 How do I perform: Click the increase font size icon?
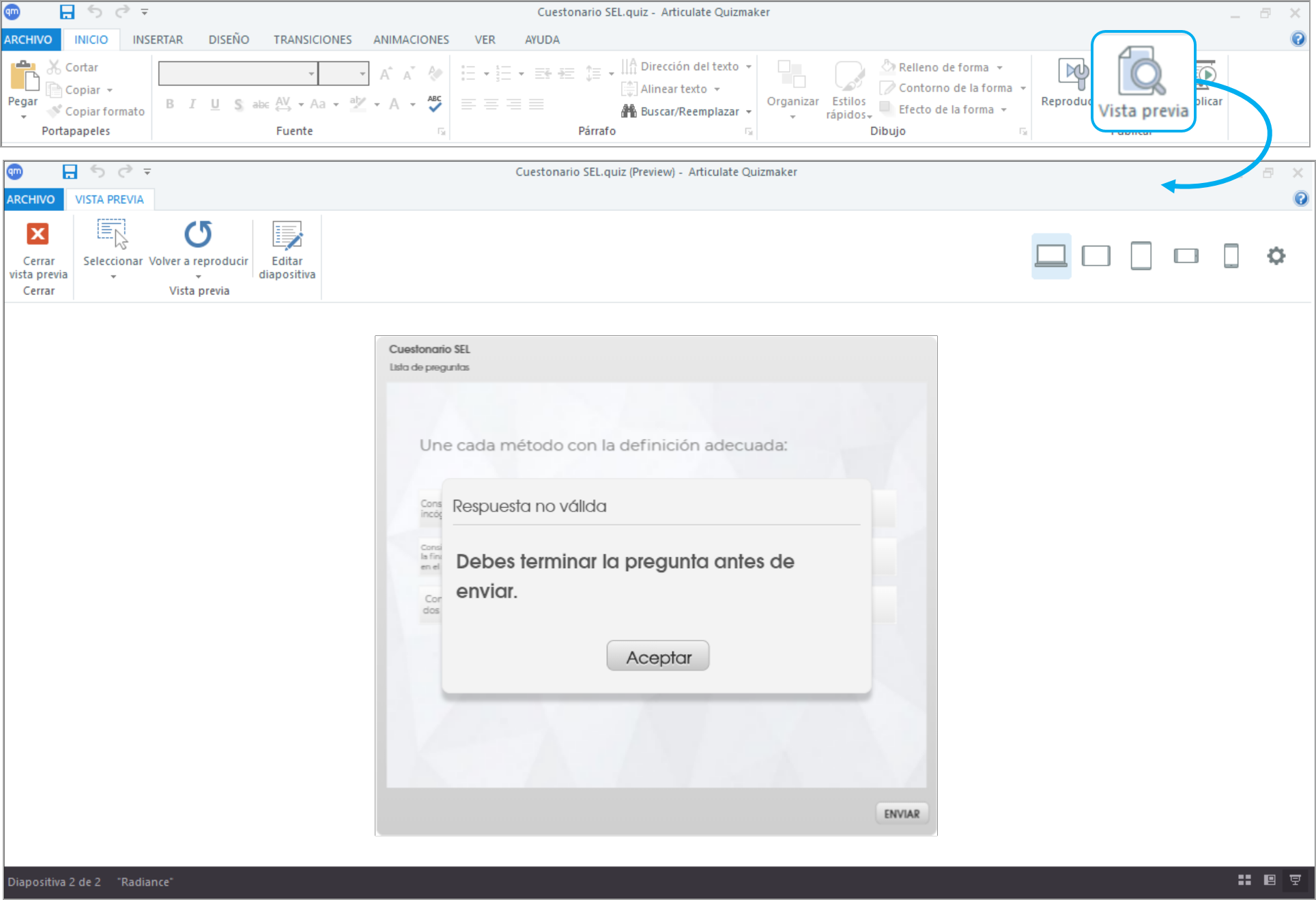[x=386, y=74]
